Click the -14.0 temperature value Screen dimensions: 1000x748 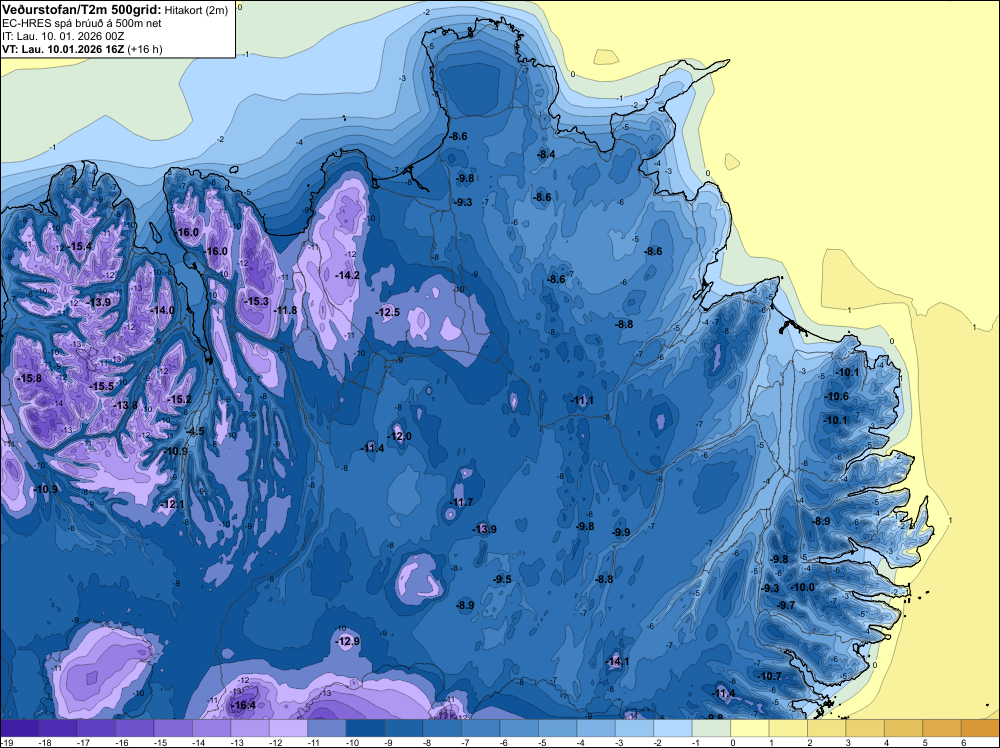[x=163, y=310]
